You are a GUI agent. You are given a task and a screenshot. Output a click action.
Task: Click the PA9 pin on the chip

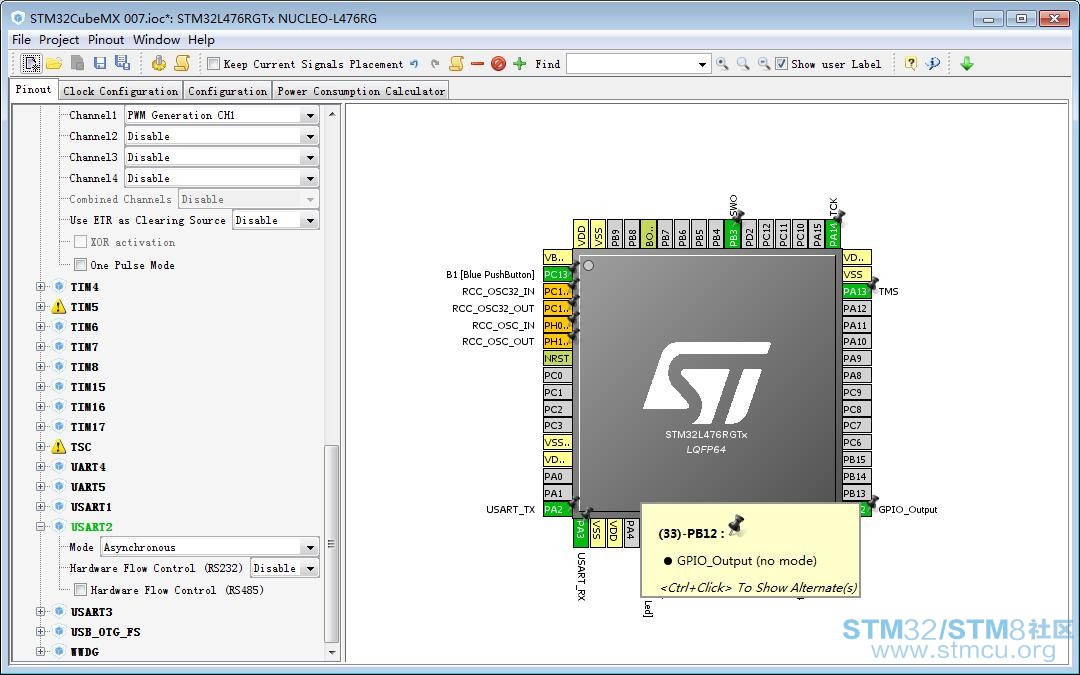(x=856, y=358)
